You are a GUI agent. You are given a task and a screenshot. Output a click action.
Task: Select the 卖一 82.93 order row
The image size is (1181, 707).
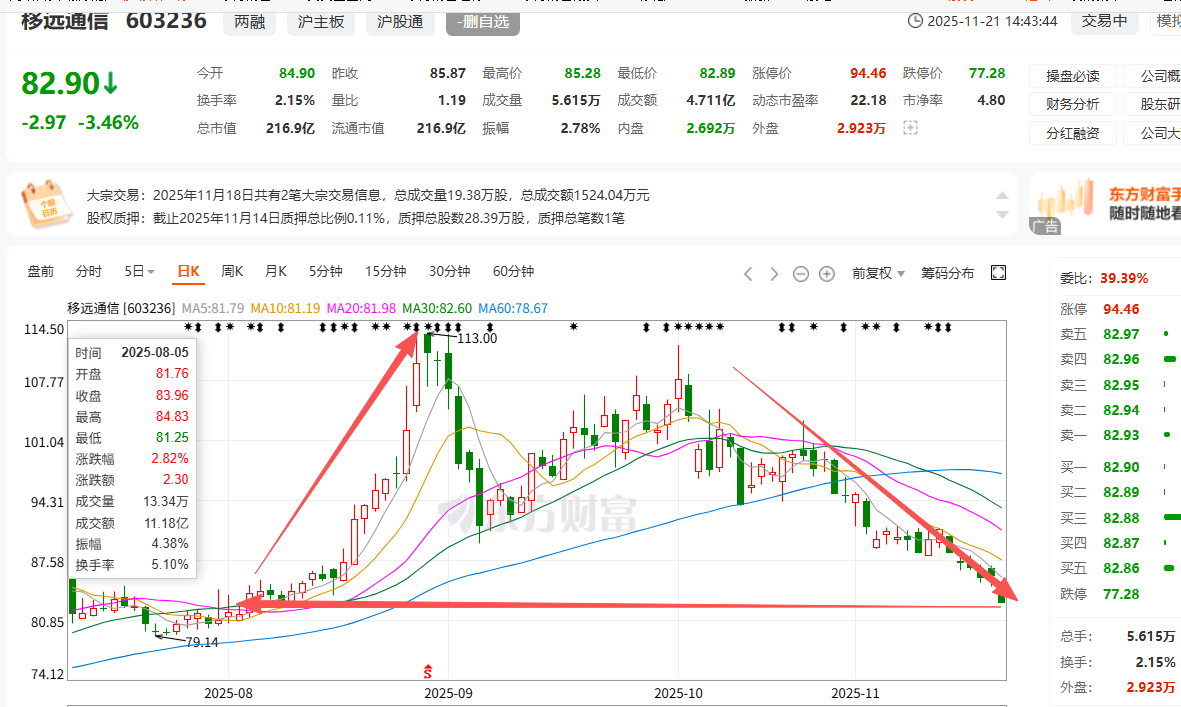1119,435
